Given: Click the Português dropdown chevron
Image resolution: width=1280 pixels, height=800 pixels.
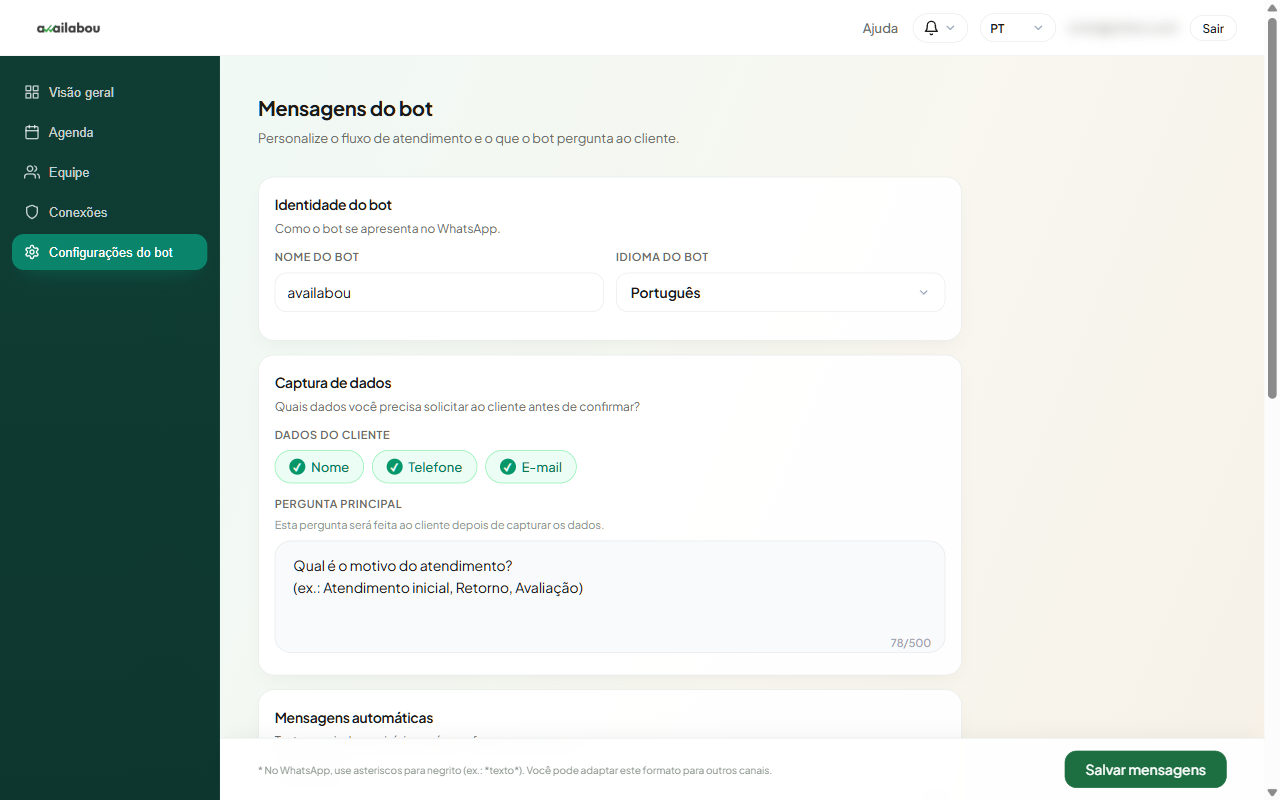Looking at the screenshot, I should [923, 293].
